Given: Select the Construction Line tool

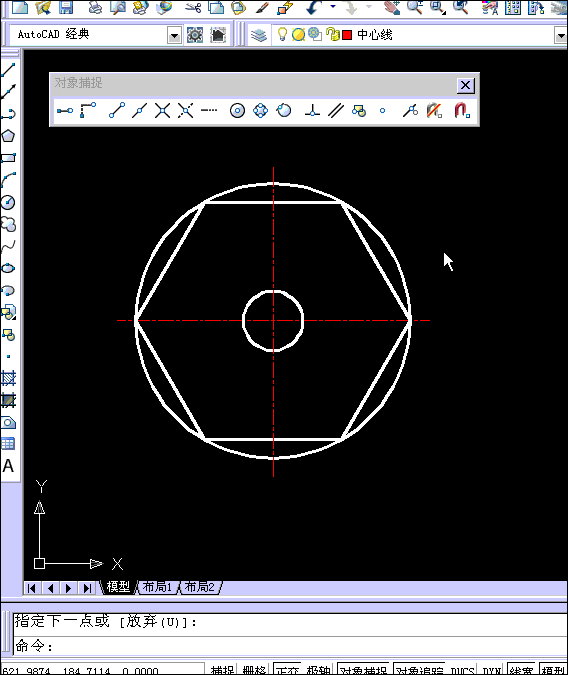Looking at the screenshot, I should [x=8, y=91].
